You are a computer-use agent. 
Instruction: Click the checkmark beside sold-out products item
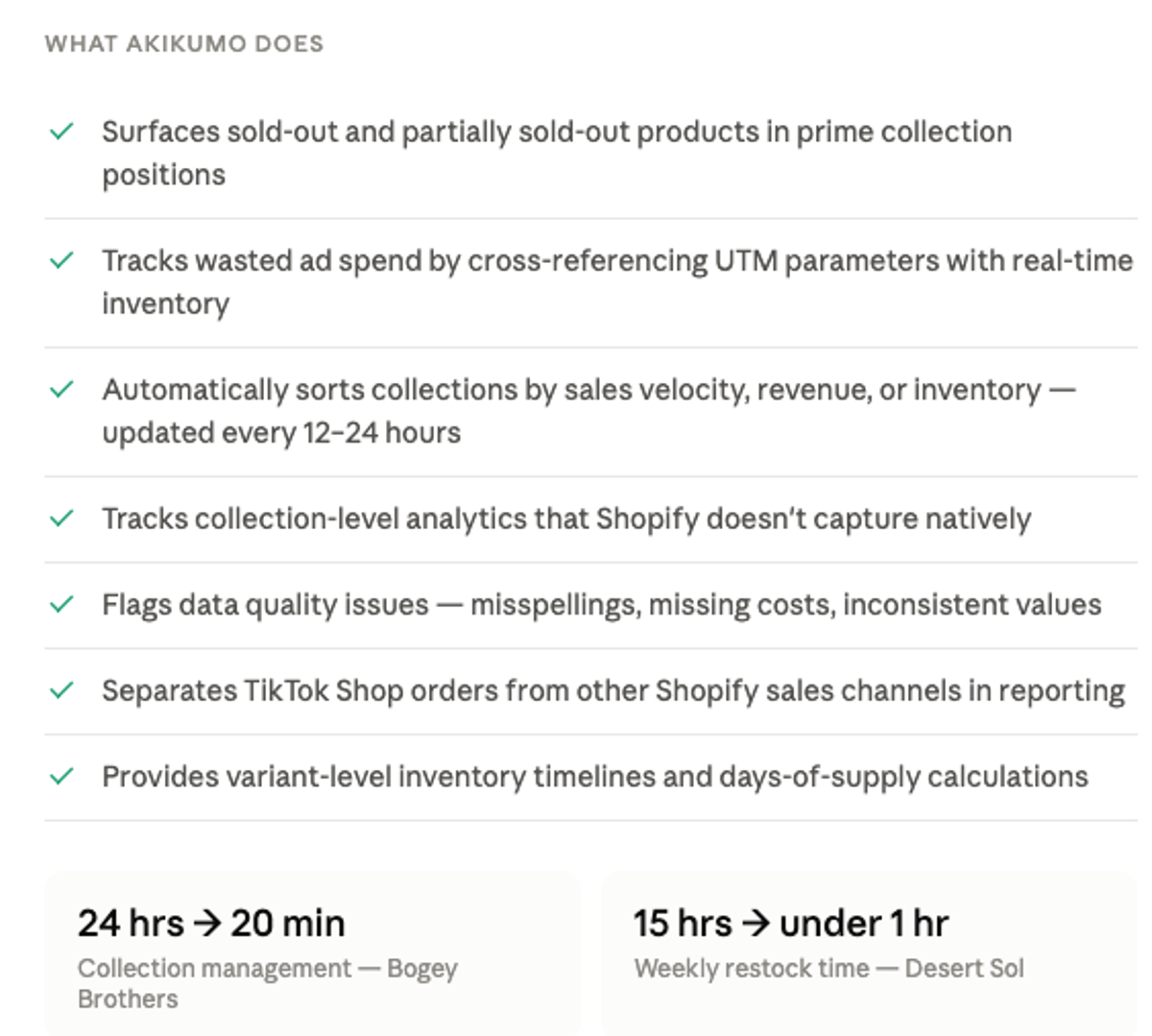coord(61,132)
